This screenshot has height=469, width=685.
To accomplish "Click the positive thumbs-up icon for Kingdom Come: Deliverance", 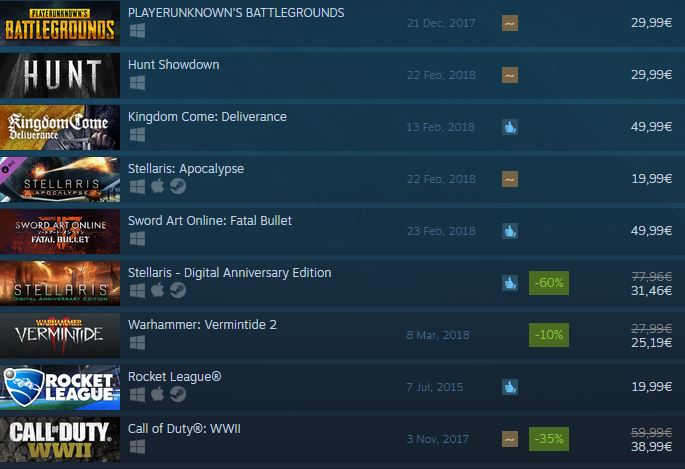I will (x=509, y=127).
